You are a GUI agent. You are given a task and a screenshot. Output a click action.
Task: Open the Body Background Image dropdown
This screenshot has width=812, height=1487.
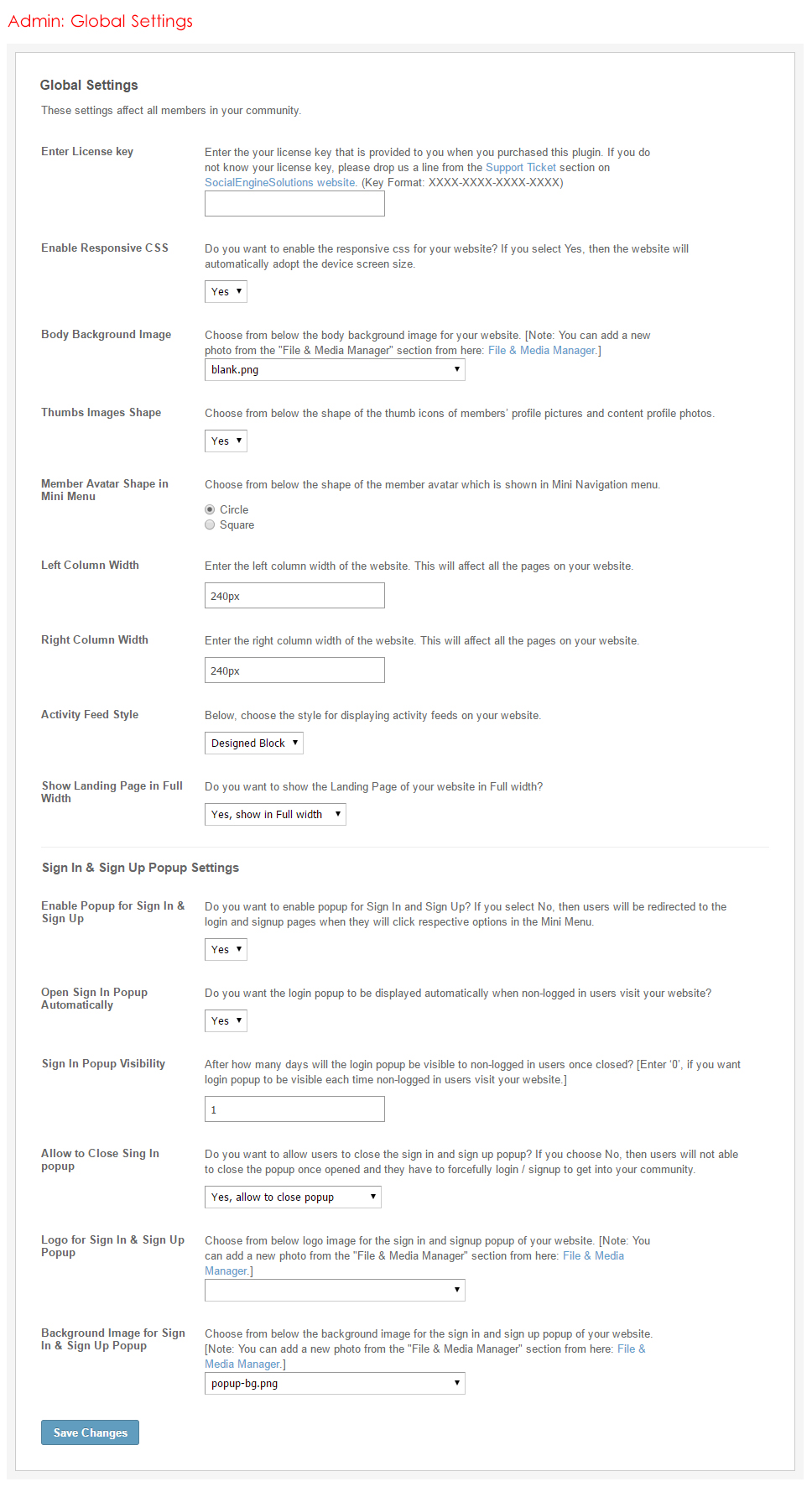point(335,369)
